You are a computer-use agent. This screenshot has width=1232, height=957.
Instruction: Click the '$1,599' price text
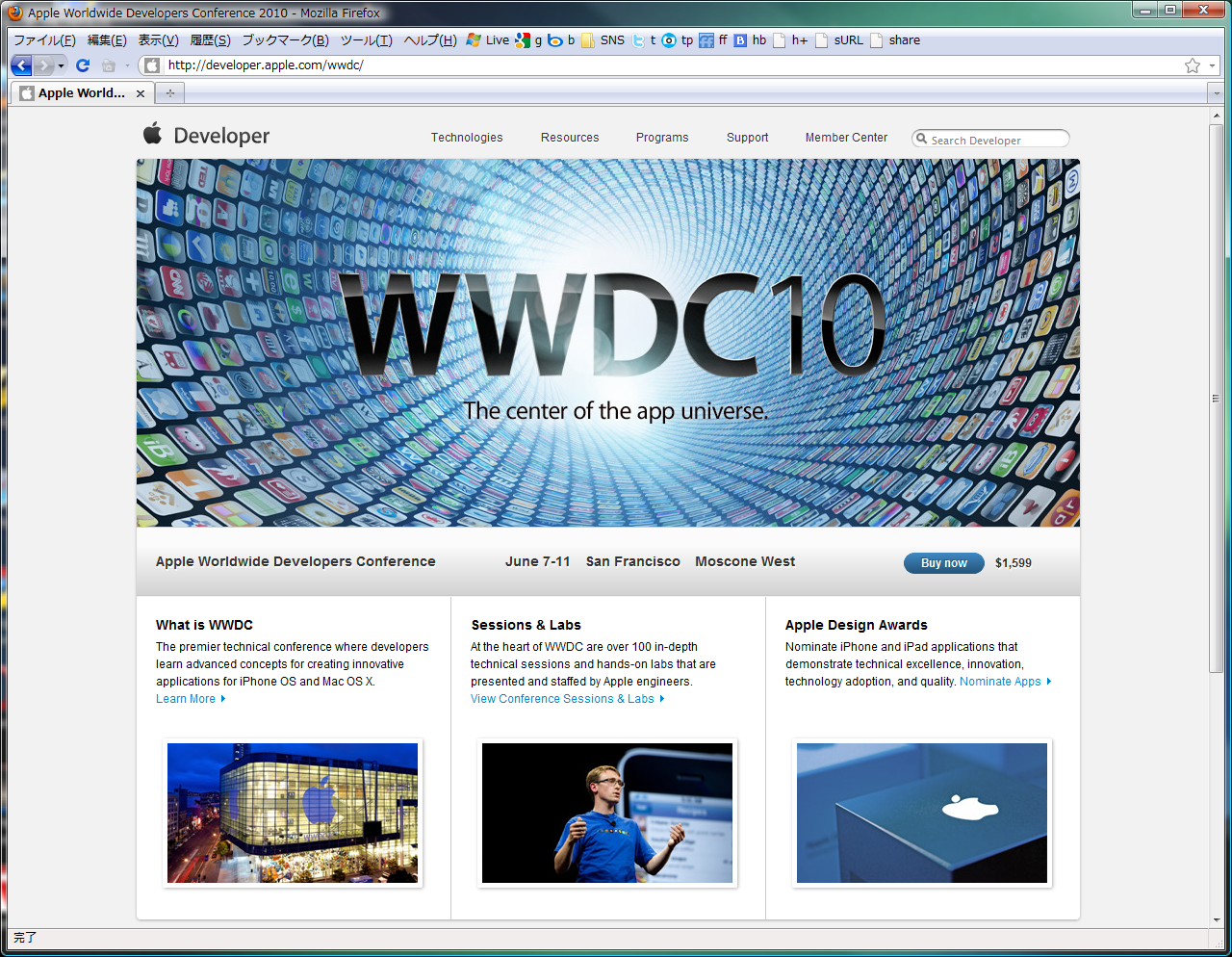(1014, 563)
